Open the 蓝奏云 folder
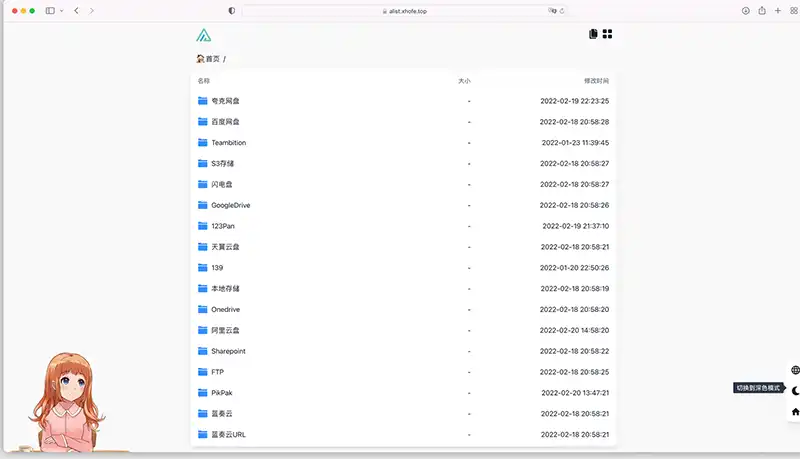Screen dimensions: 800x459 pos(403,414)
